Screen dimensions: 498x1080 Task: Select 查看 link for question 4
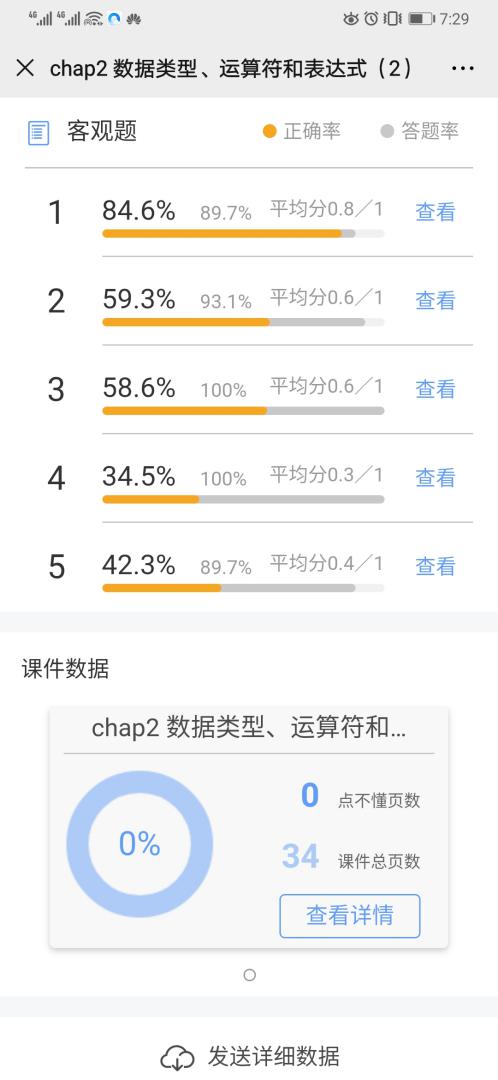(x=435, y=477)
